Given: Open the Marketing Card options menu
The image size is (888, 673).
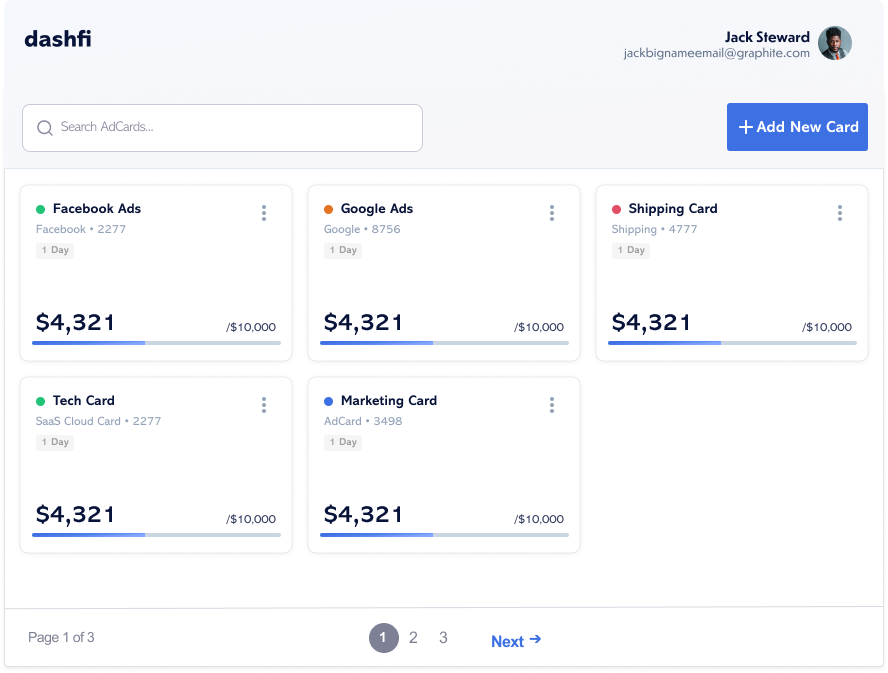Looking at the screenshot, I should click(552, 405).
